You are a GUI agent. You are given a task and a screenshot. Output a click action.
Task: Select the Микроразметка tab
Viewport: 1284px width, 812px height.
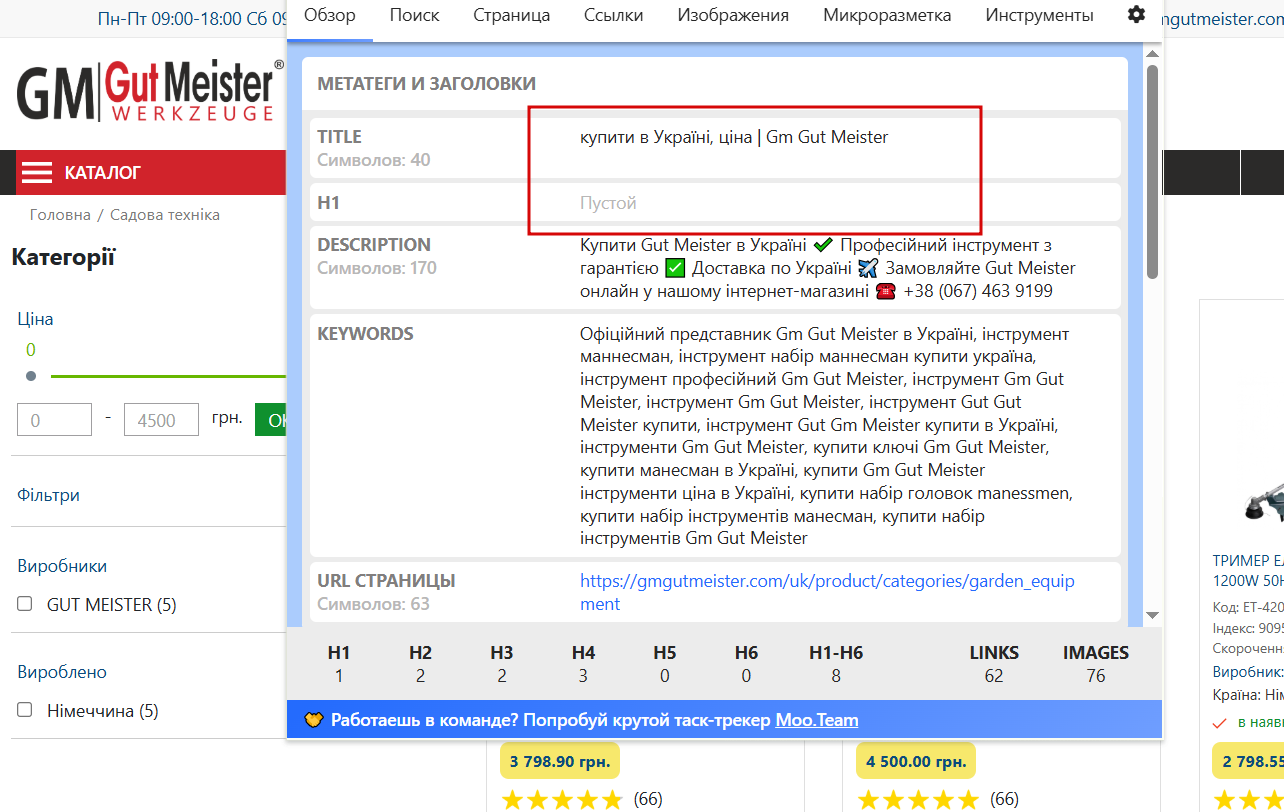pyautogui.click(x=887, y=15)
